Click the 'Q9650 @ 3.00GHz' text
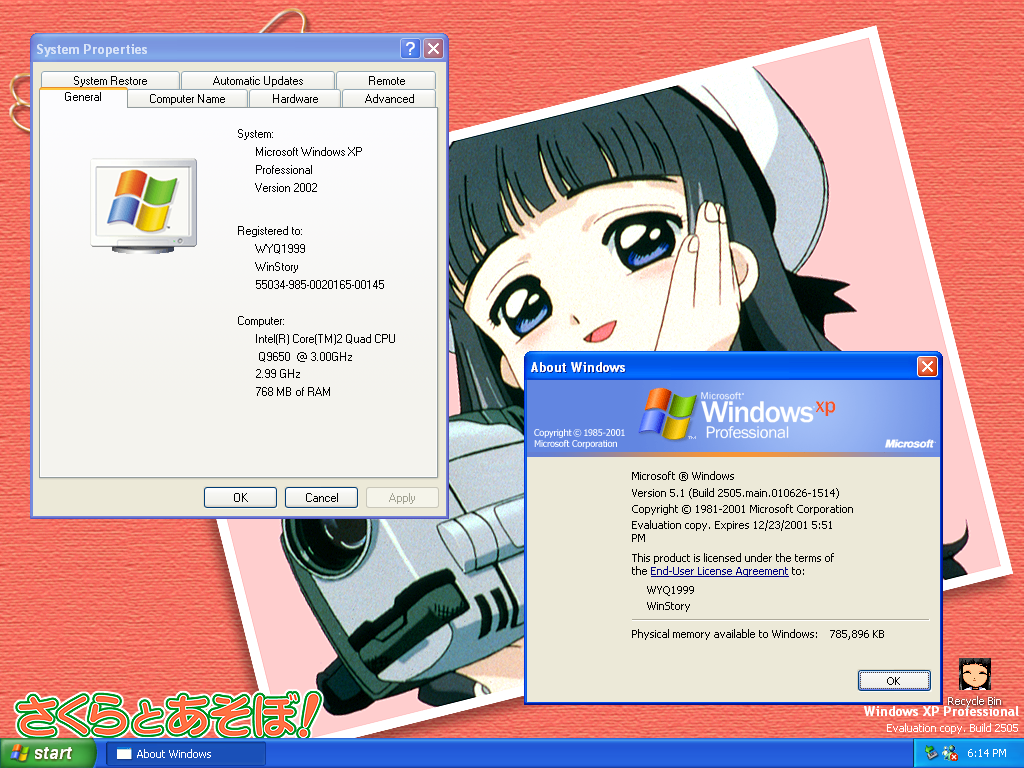Image resolution: width=1024 pixels, height=768 pixels. click(305, 357)
